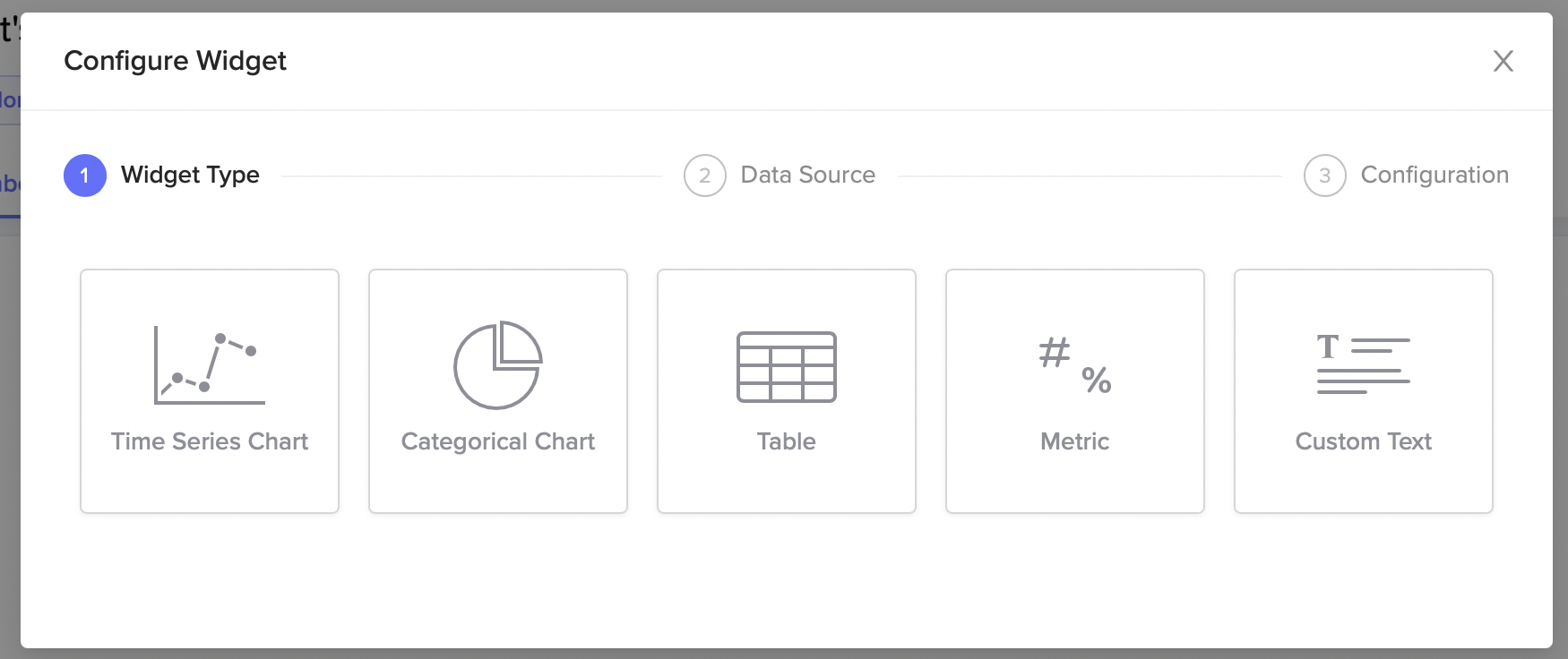This screenshot has height=659, width=1568.
Task: Select the Metric hash and percent icon
Action: pyautogui.click(x=1075, y=365)
